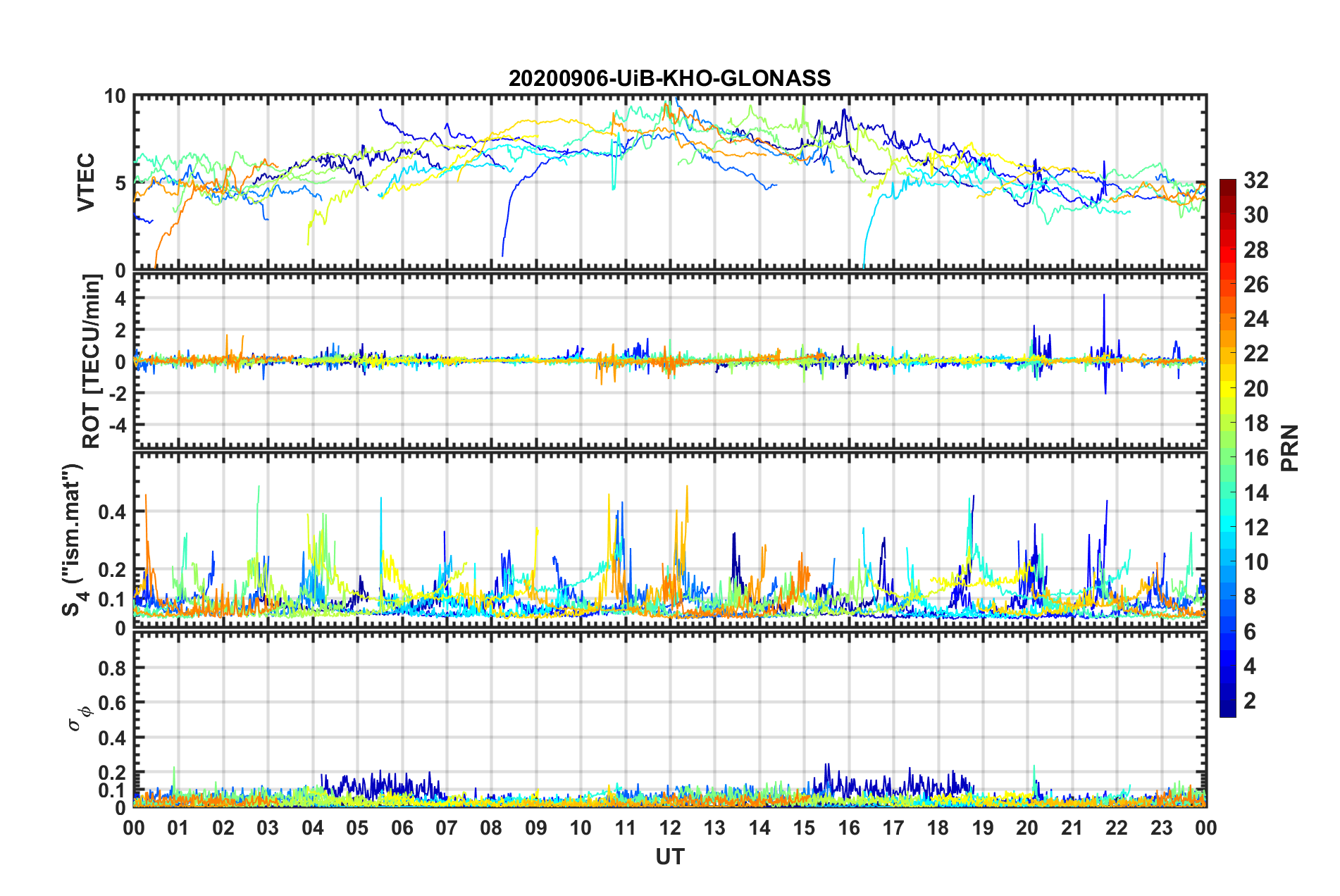Click VTEC y-axis tick label 10
Screen dimensions: 1340x896
click(115, 97)
